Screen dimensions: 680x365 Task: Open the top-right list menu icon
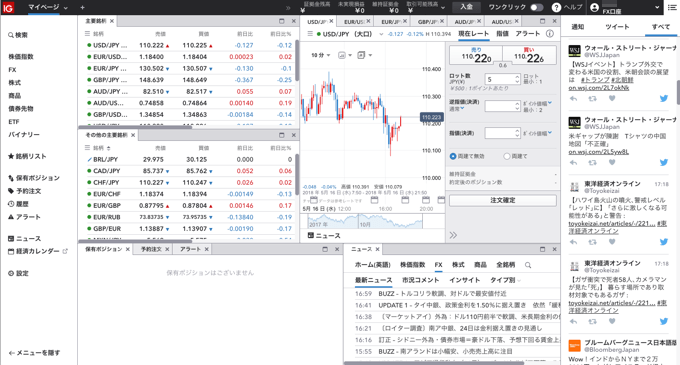pyautogui.click(x=672, y=7)
